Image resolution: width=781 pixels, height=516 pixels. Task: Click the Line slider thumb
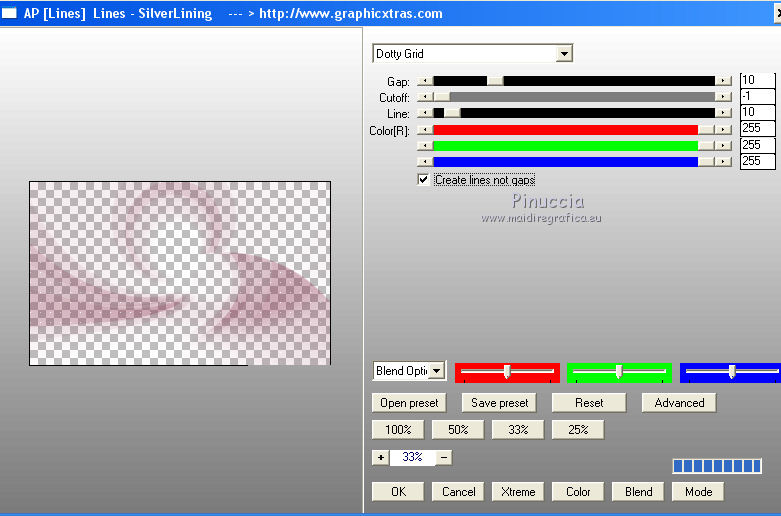coord(452,113)
